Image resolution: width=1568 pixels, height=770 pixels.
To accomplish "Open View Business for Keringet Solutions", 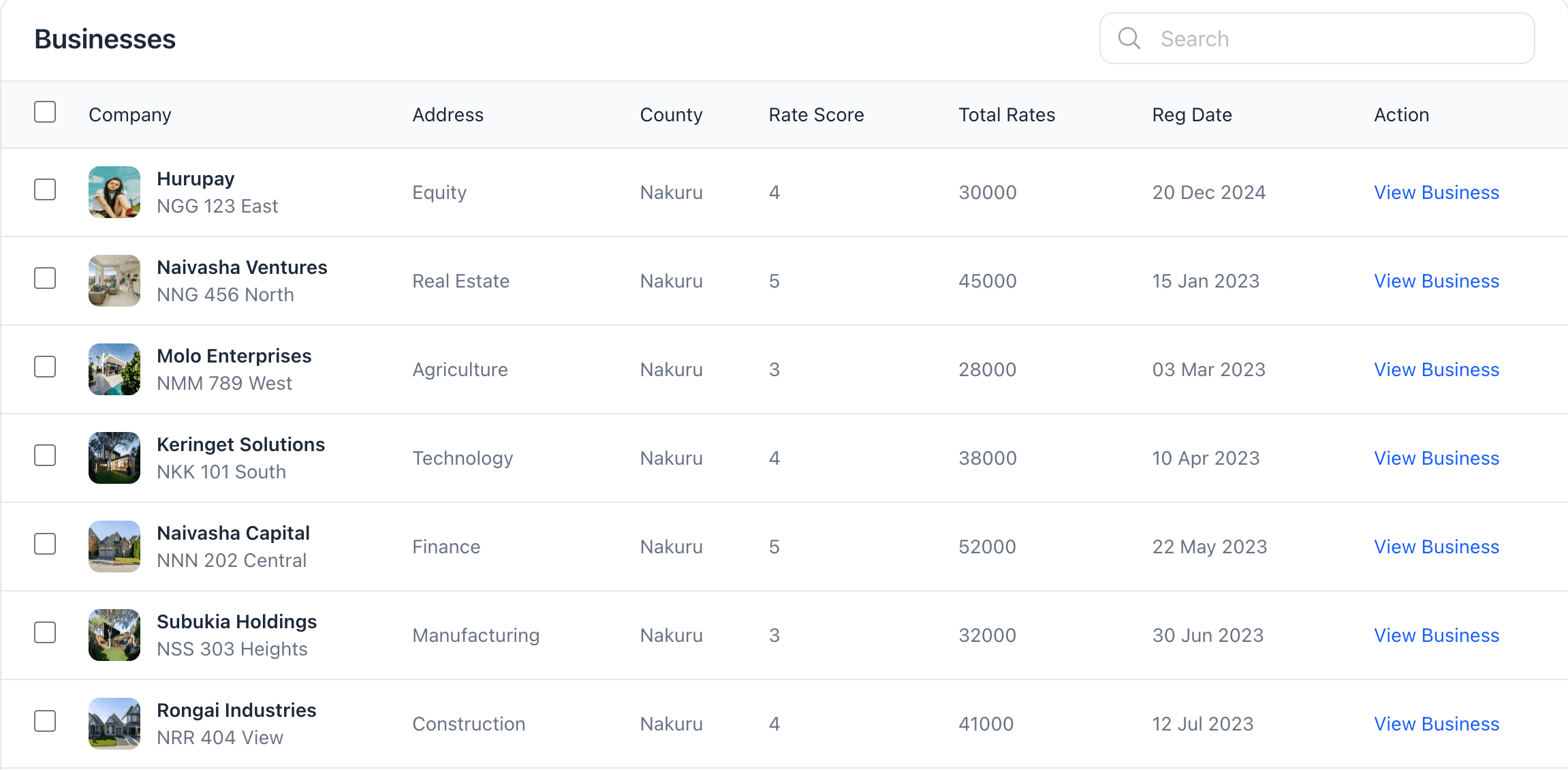I will point(1437,458).
